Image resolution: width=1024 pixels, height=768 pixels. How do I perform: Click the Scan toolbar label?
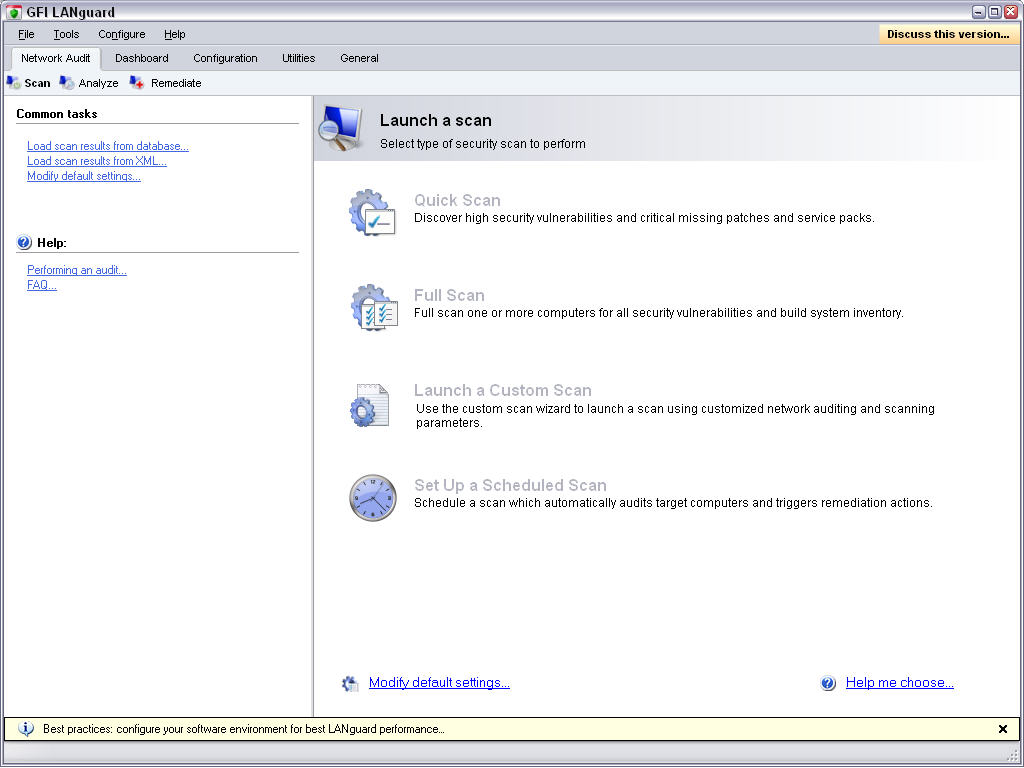pyautogui.click(x=37, y=83)
